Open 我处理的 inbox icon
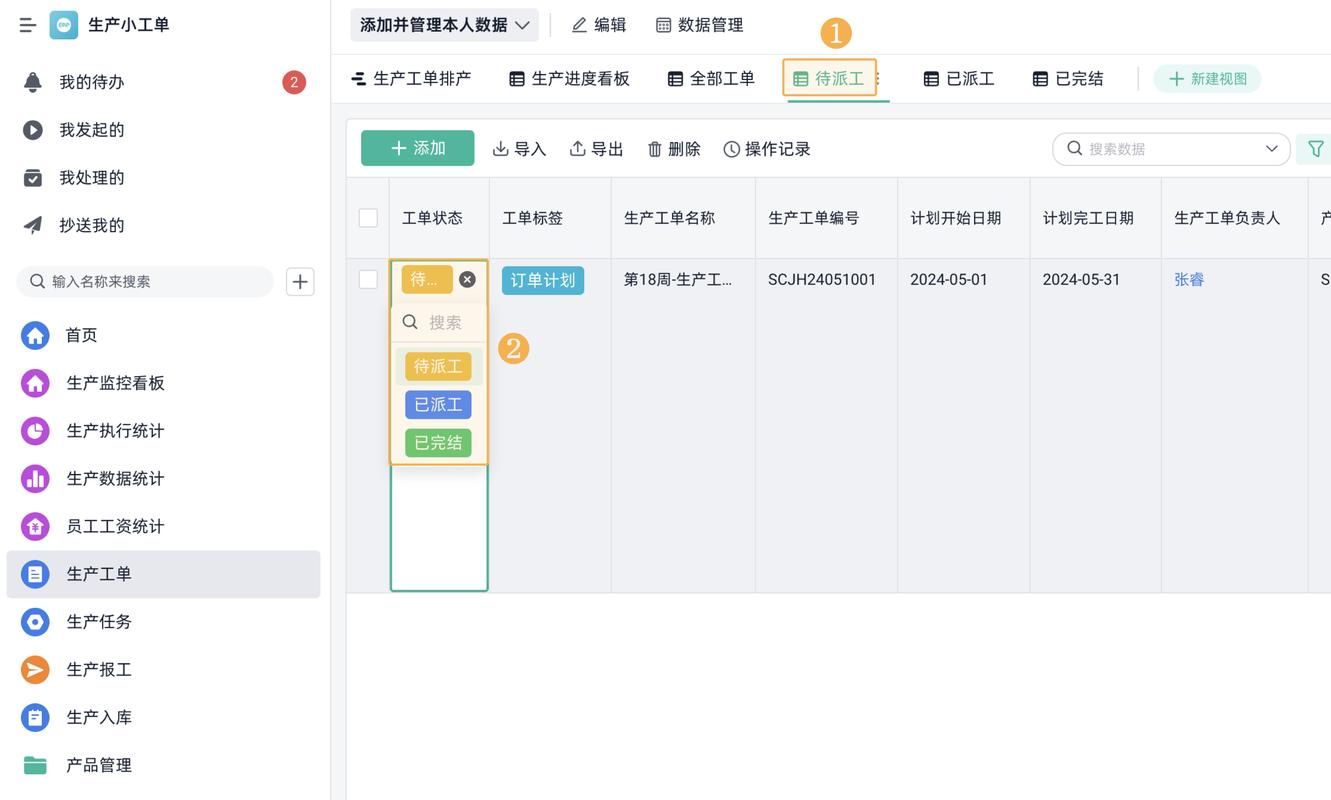The width and height of the screenshot is (1331, 800). tap(33, 178)
